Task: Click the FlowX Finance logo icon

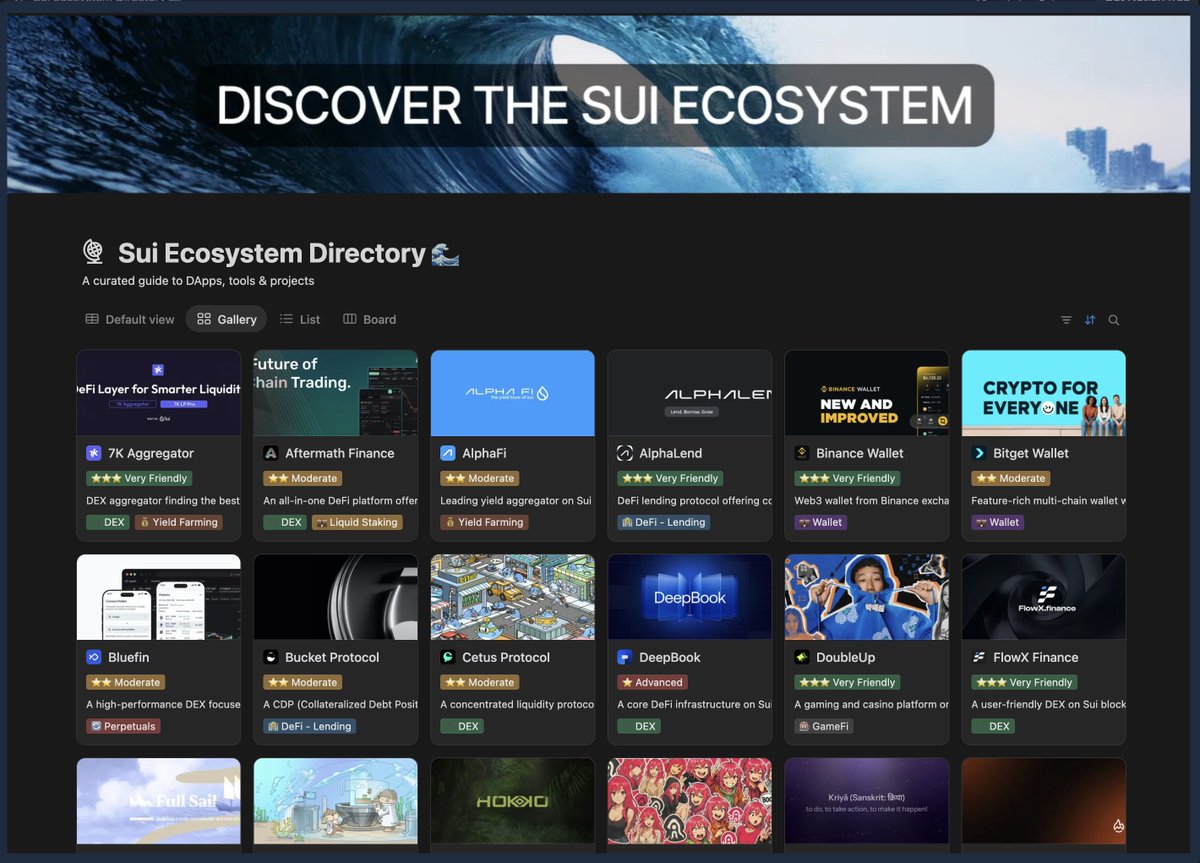Action: point(979,657)
